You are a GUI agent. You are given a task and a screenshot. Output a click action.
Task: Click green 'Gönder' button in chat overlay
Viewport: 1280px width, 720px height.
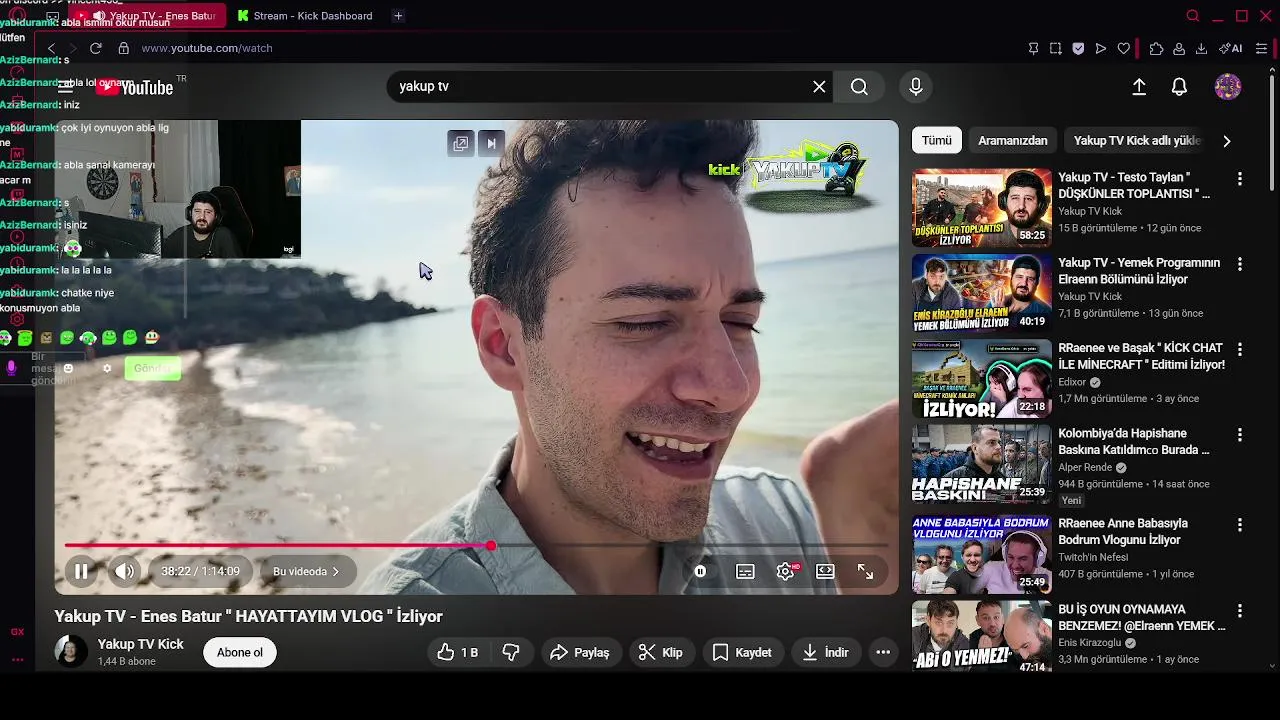pos(152,368)
